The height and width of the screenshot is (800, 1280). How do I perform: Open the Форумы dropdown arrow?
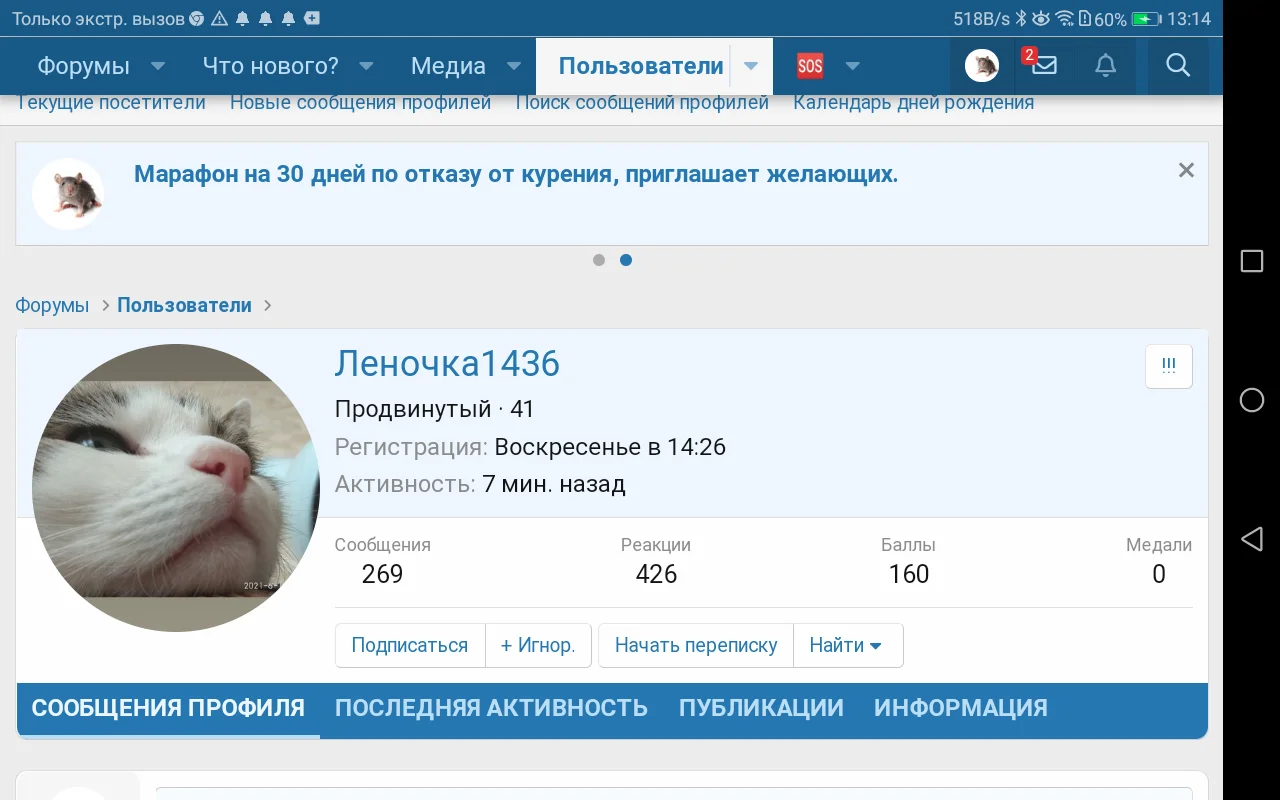tap(158, 65)
